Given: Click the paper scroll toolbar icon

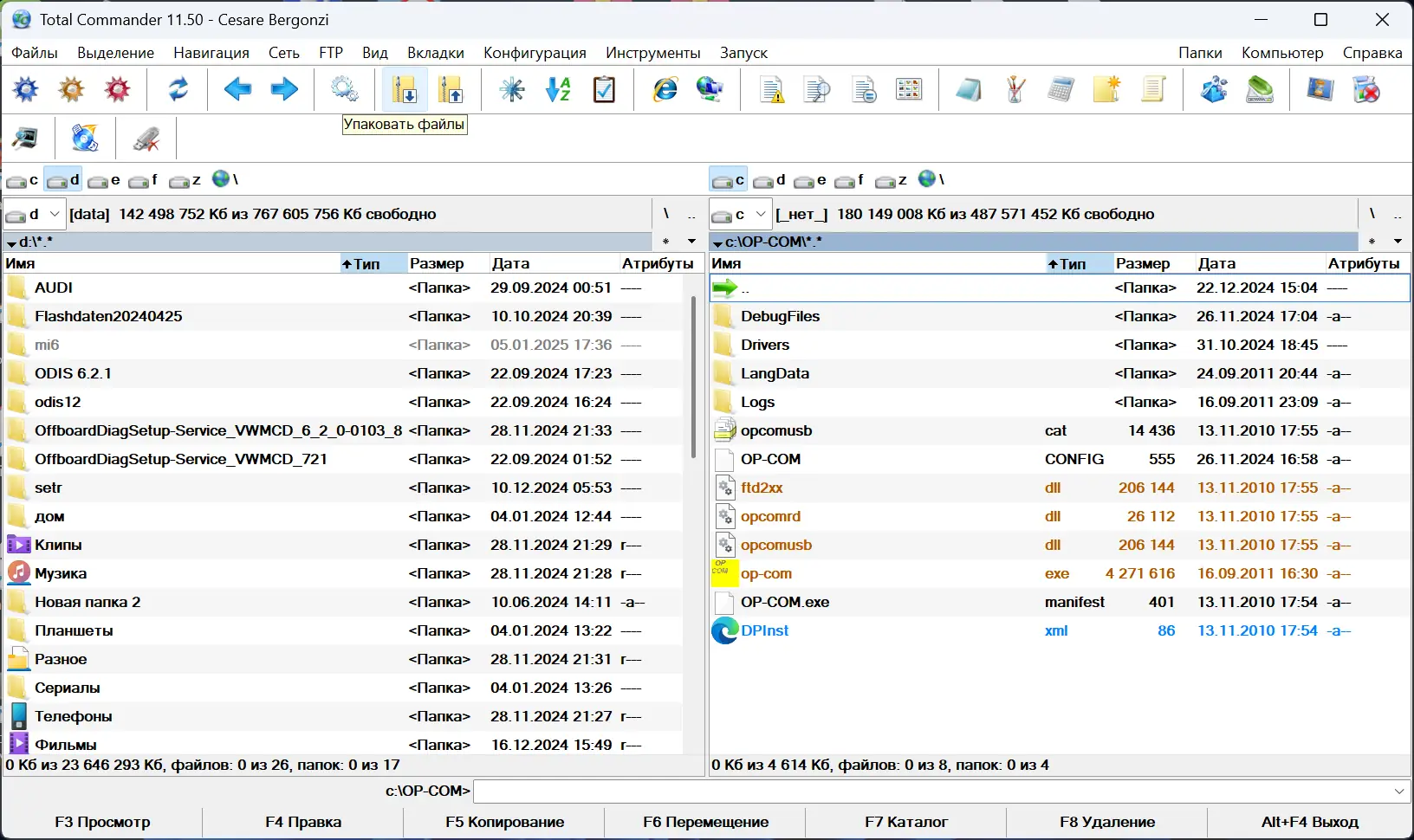Looking at the screenshot, I should click(x=1153, y=89).
